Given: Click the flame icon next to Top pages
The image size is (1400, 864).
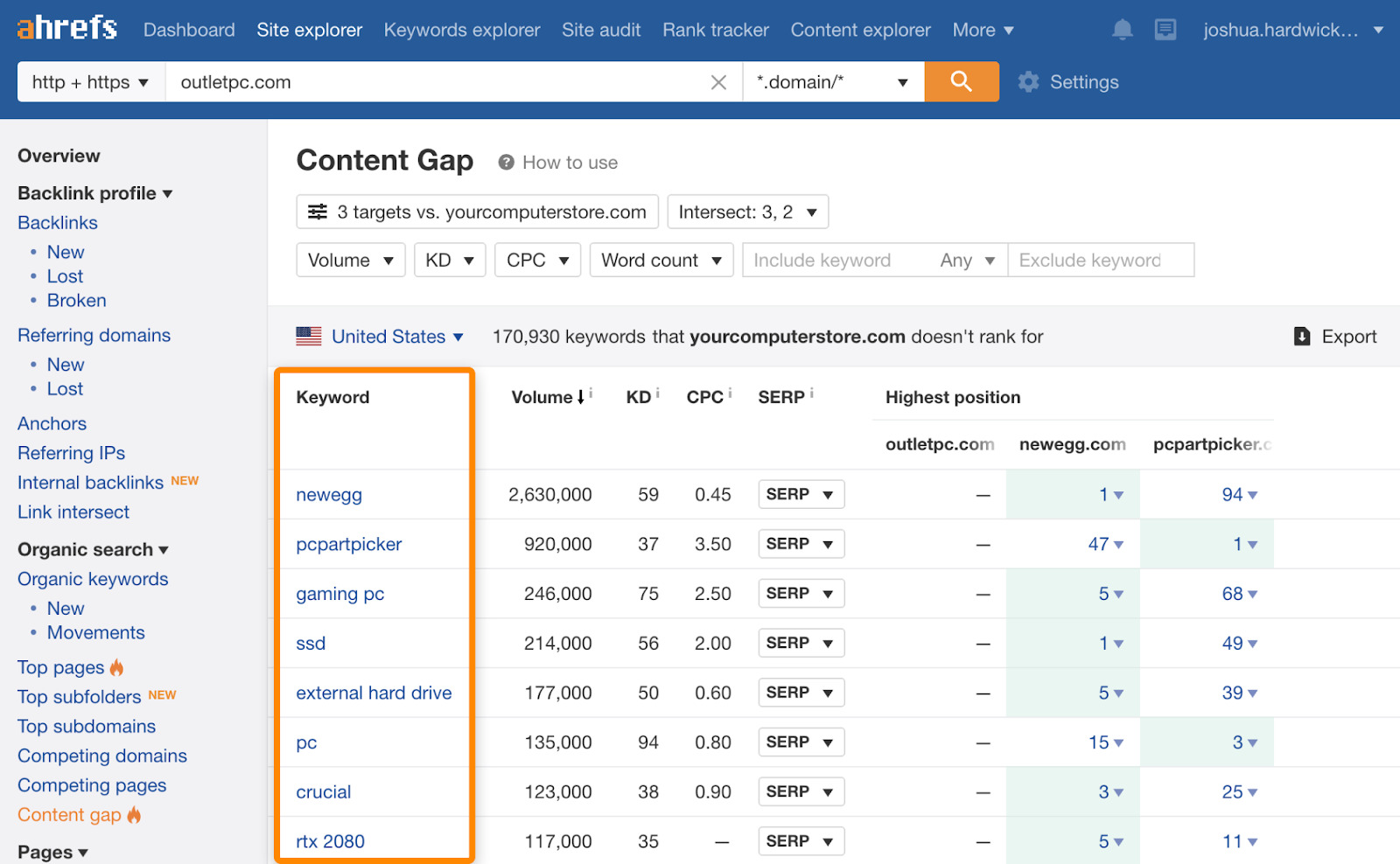Looking at the screenshot, I should 116,667.
